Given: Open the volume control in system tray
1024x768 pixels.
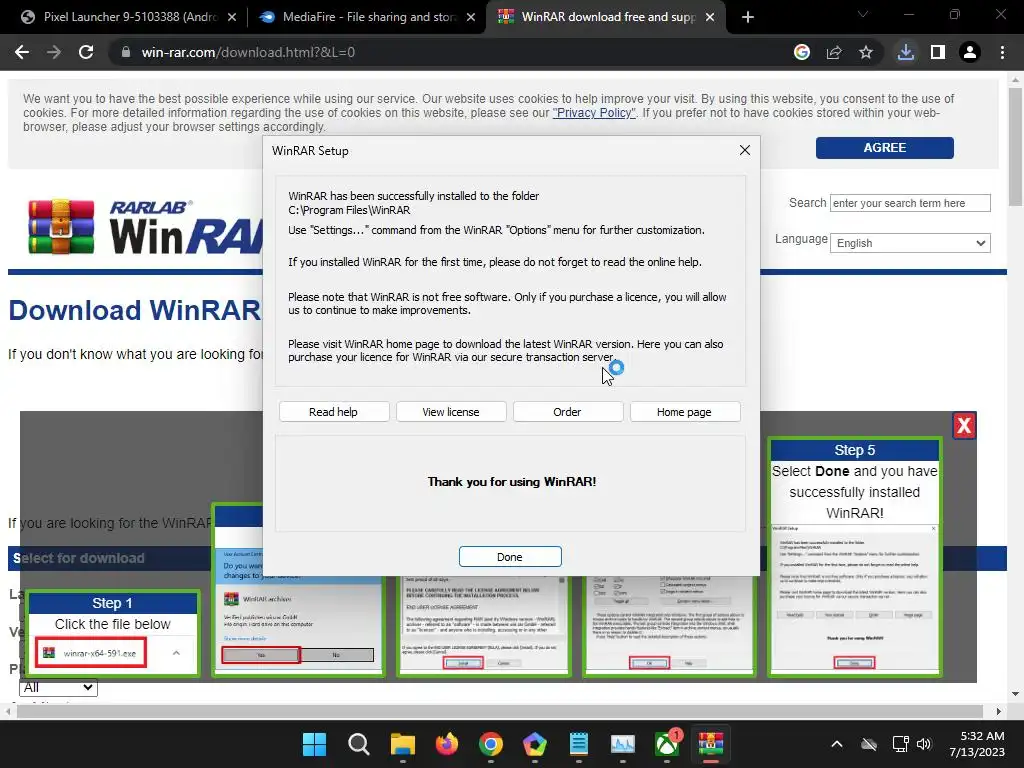Looking at the screenshot, I should (923, 744).
